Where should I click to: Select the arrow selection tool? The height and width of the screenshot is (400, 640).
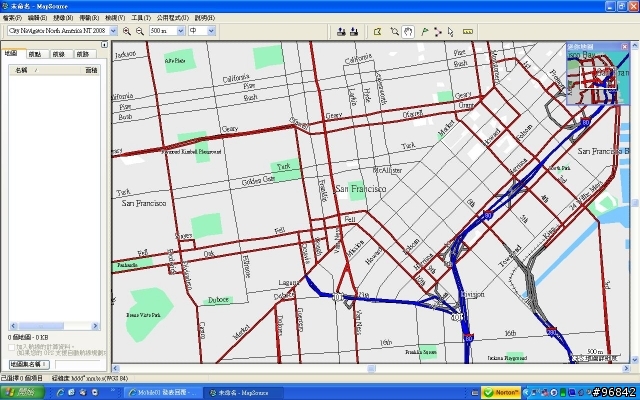click(451, 31)
